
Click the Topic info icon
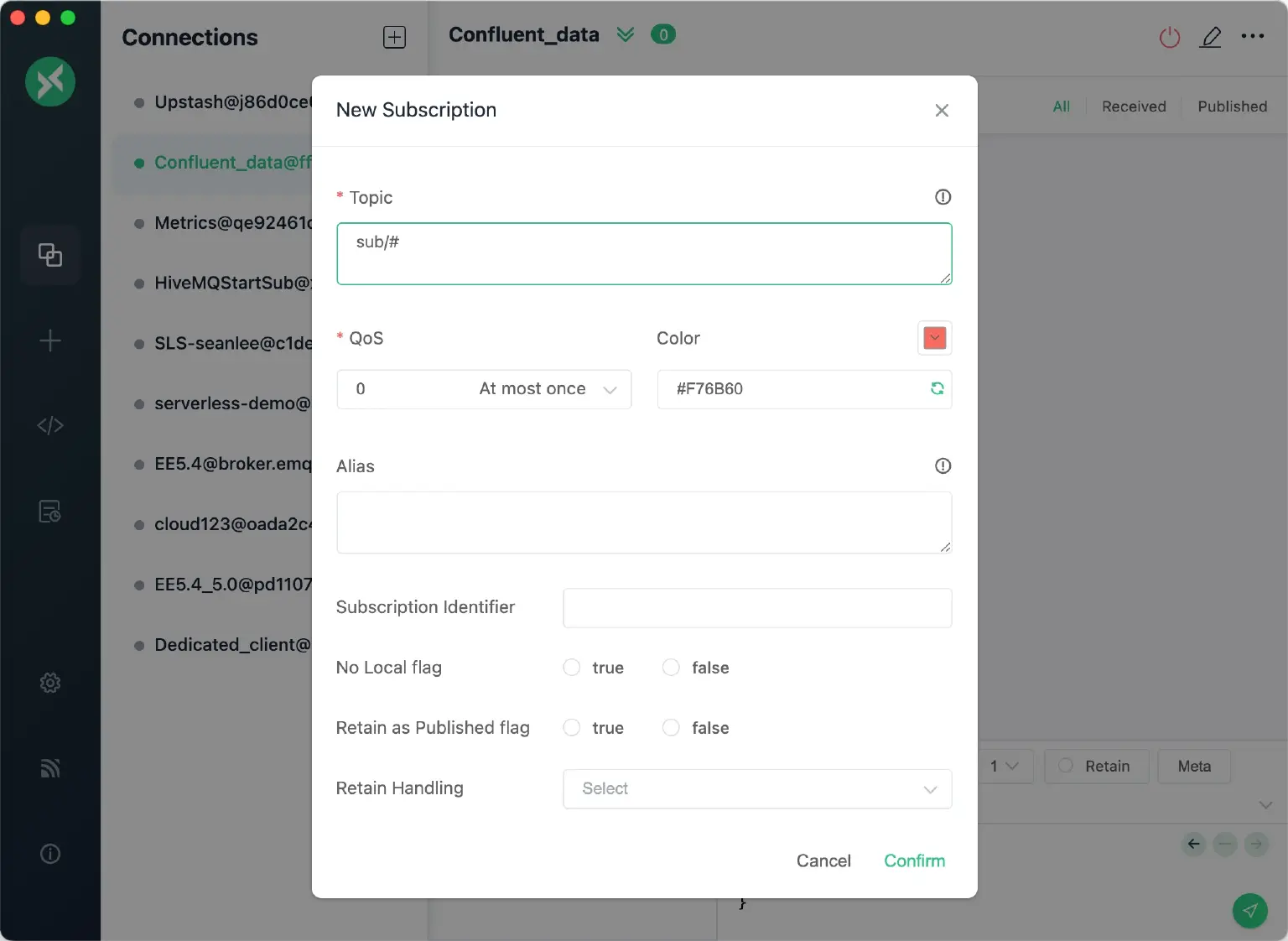[x=943, y=197]
